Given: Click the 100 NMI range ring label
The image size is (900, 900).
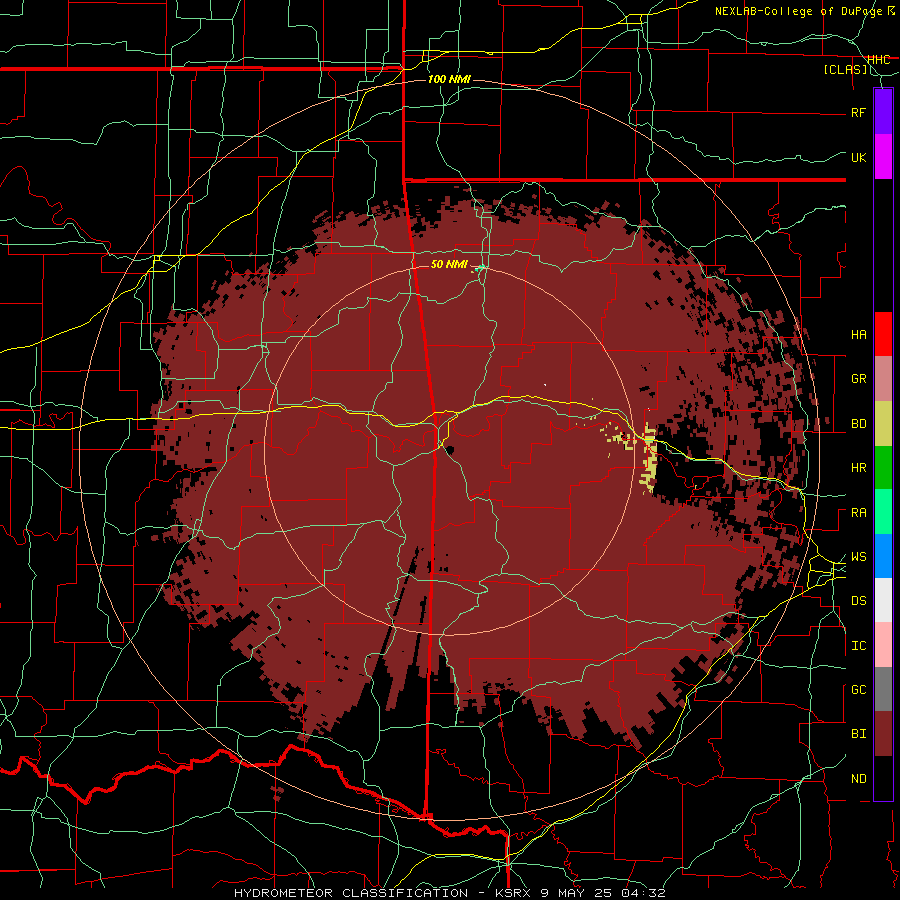Looking at the screenshot, I should tap(449, 79).
